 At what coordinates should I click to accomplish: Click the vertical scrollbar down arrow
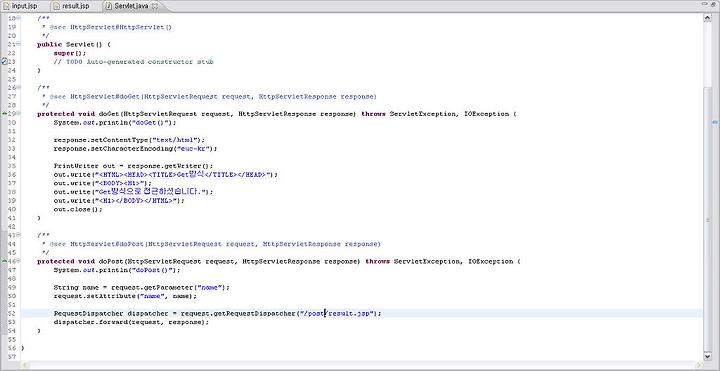click(x=708, y=356)
